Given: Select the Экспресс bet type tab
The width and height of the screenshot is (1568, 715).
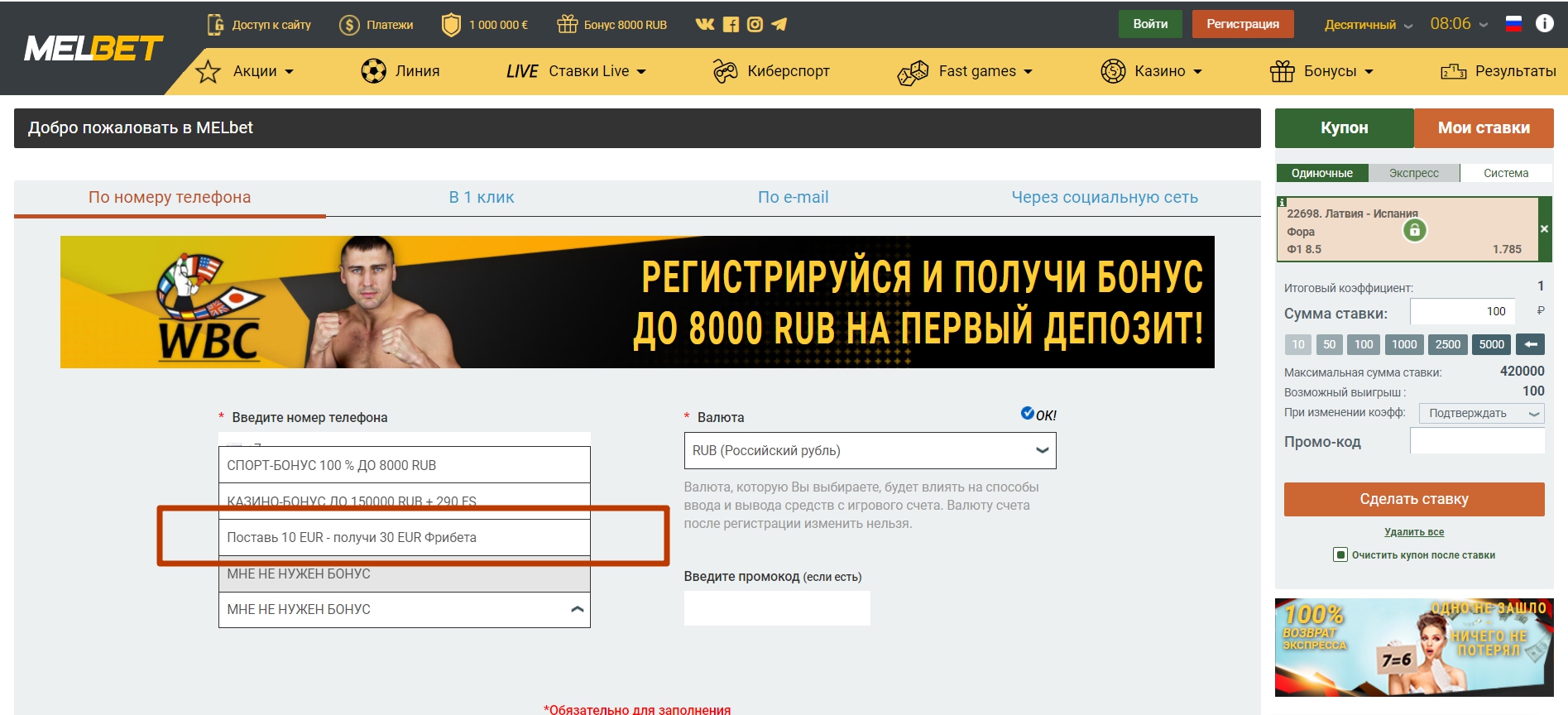Looking at the screenshot, I should click(x=1414, y=173).
